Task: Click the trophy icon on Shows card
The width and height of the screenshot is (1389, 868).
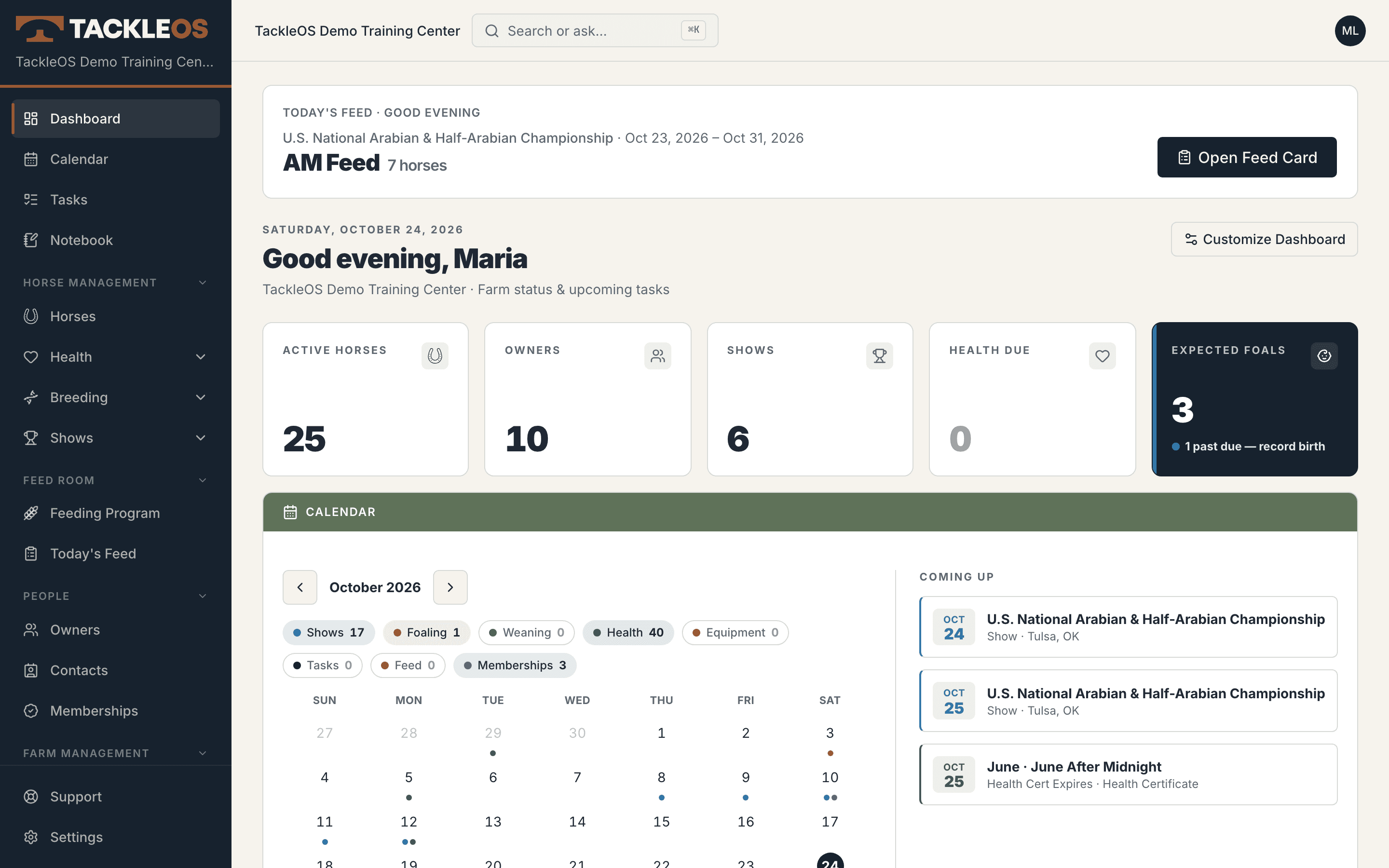Action: point(879,356)
